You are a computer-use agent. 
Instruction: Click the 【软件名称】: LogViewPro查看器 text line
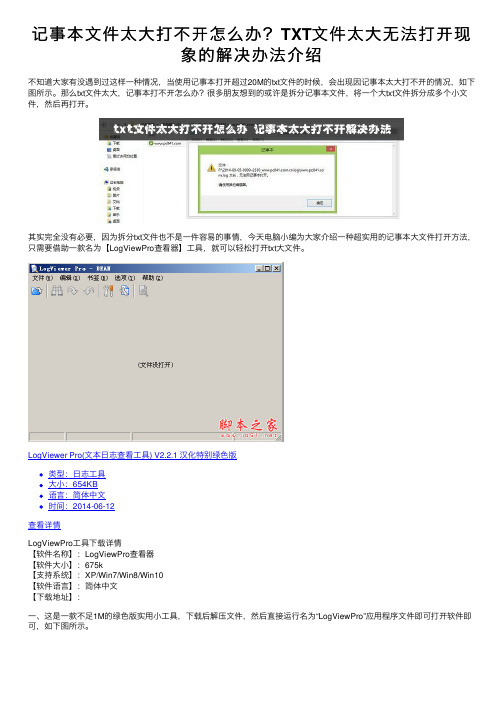91,554
